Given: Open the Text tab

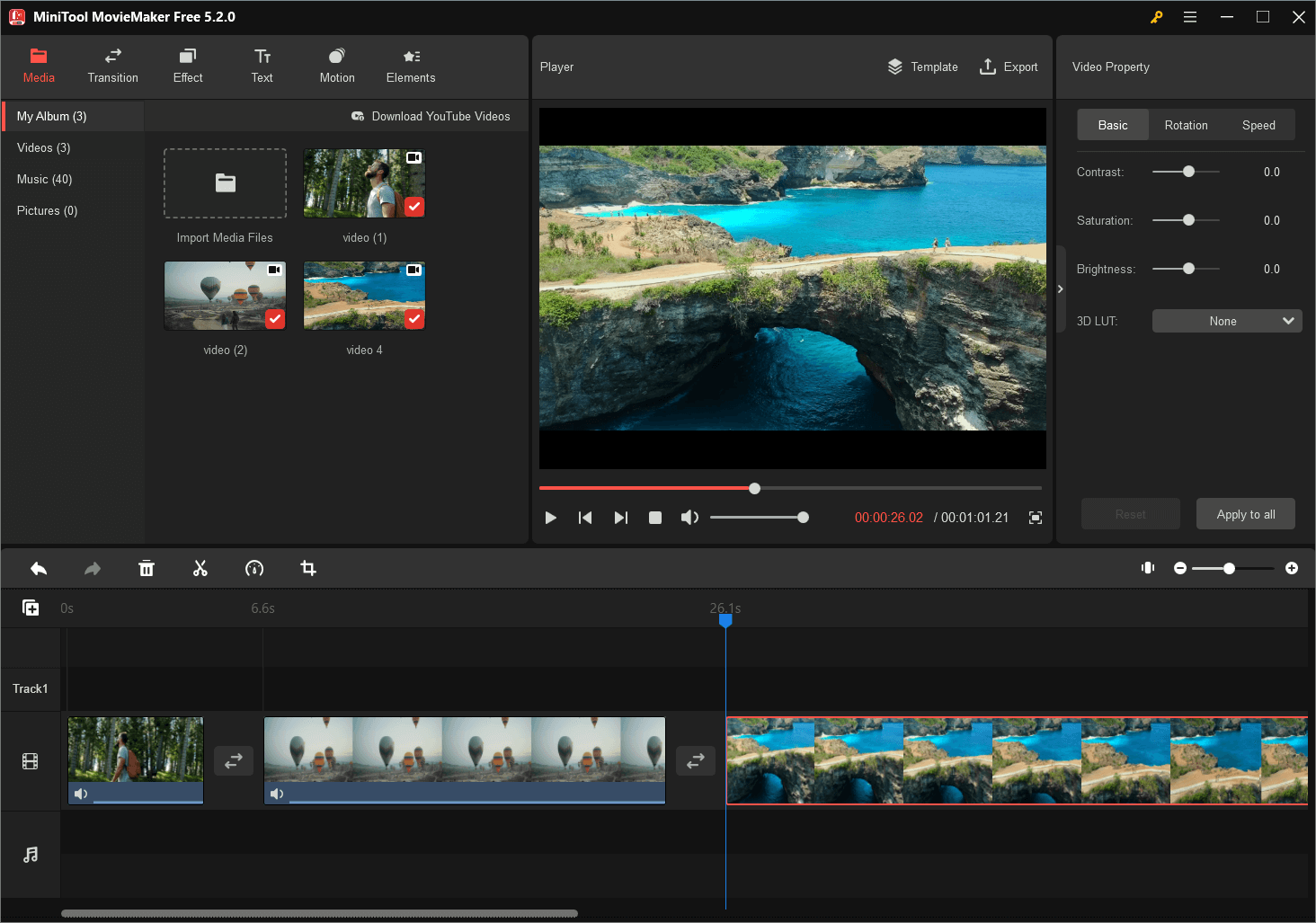Looking at the screenshot, I should click(262, 67).
